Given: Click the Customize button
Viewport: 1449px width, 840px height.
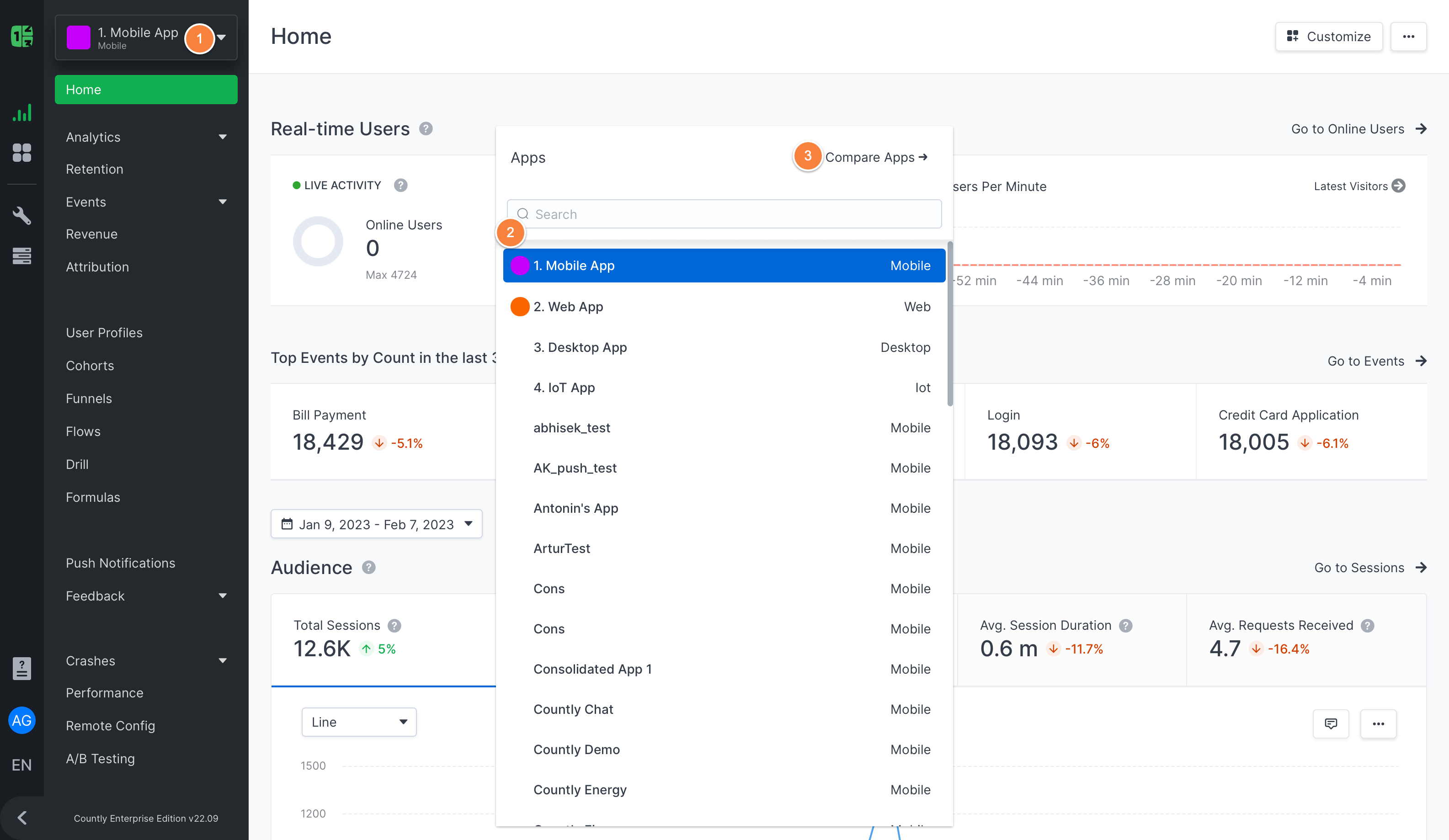Looking at the screenshot, I should (x=1329, y=36).
